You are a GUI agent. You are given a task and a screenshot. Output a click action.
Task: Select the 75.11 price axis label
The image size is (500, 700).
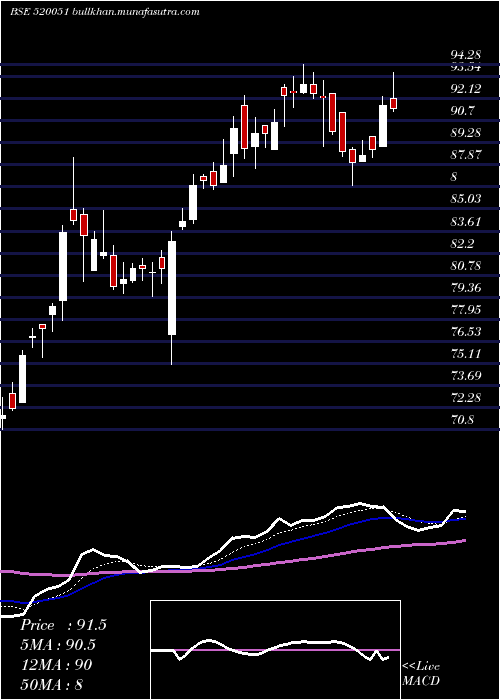pyautogui.click(x=466, y=354)
